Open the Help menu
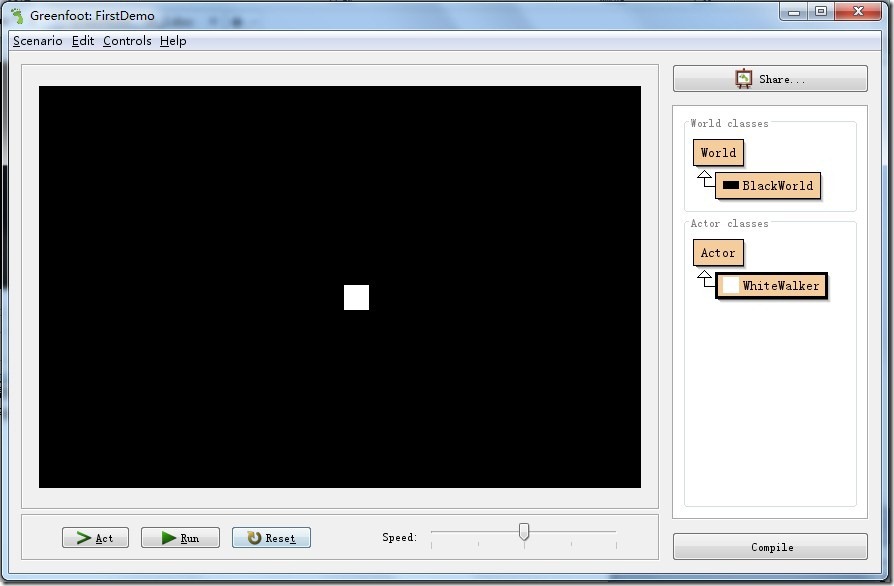The height and width of the screenshot is (586, 894). coord(173,41)
